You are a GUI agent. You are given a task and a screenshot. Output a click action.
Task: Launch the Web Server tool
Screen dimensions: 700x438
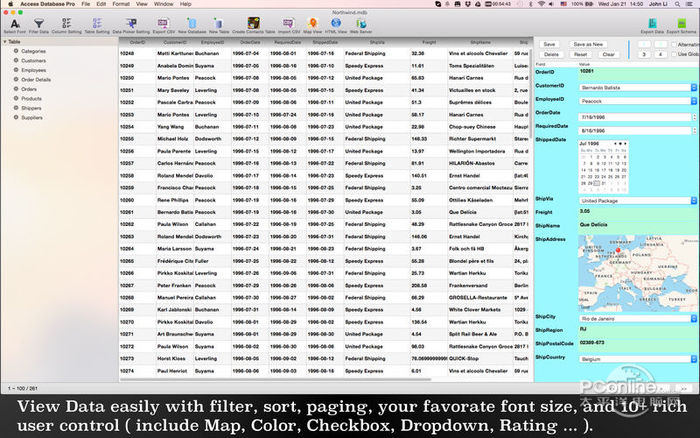tap(362, 24)
